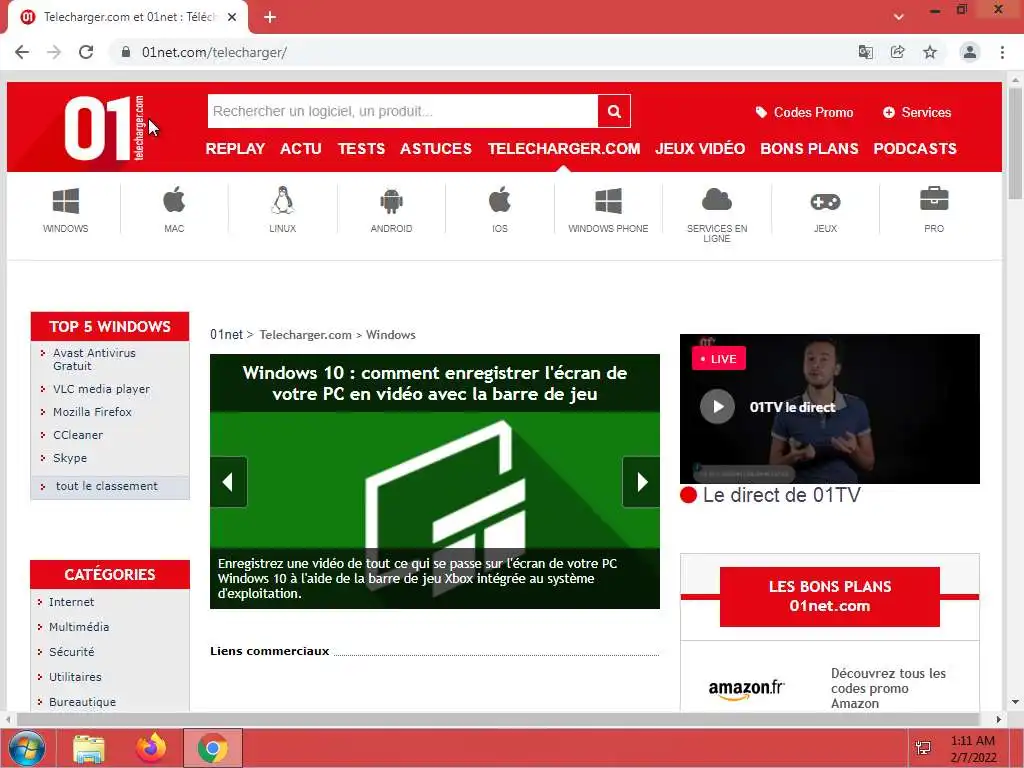The height and width of the screenshot is (768, 1024).
Task: Open the TESTS menu
Action: click(361, 149)
